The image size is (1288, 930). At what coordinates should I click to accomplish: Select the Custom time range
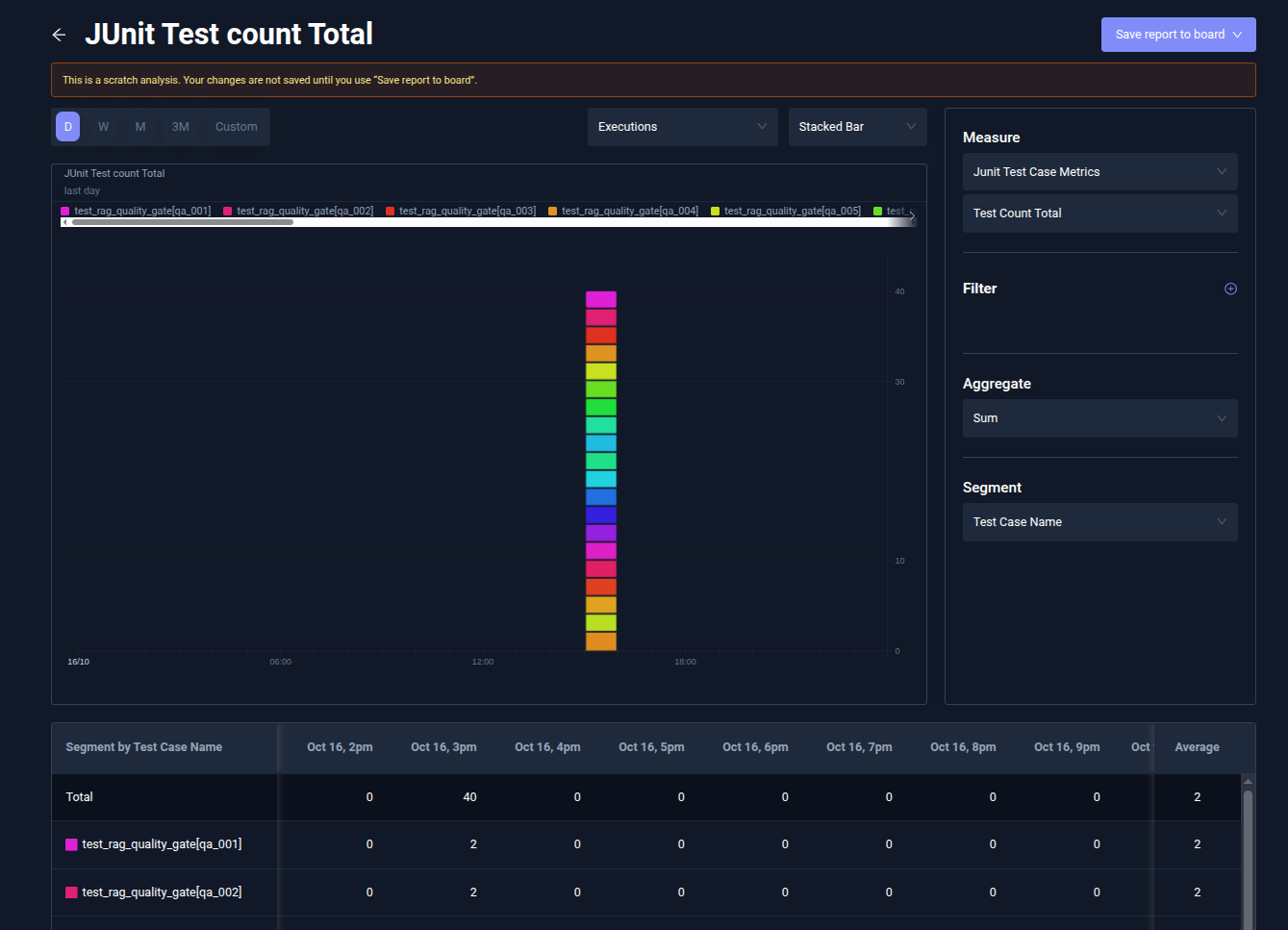237,127
